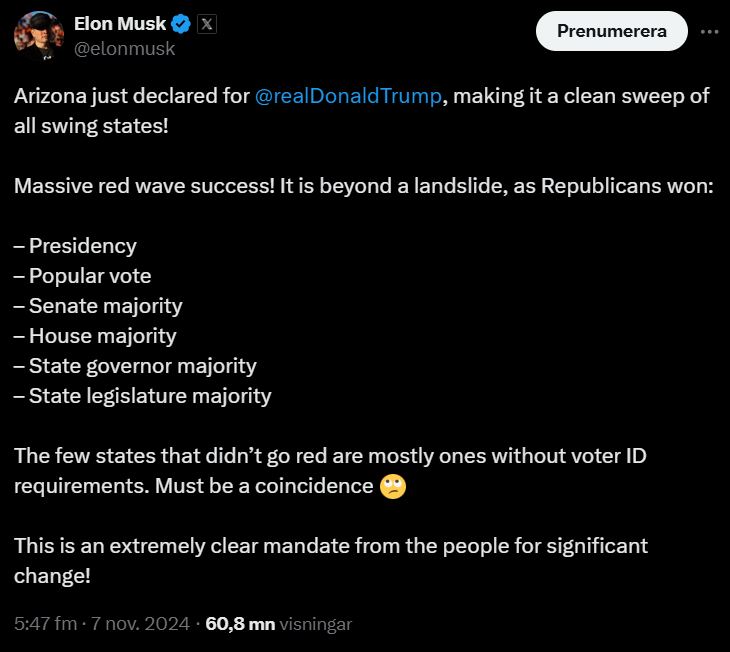Screen dimensions: 730x652
Task: Open the three-dot more options menu
Action: [x=709, y=31]
